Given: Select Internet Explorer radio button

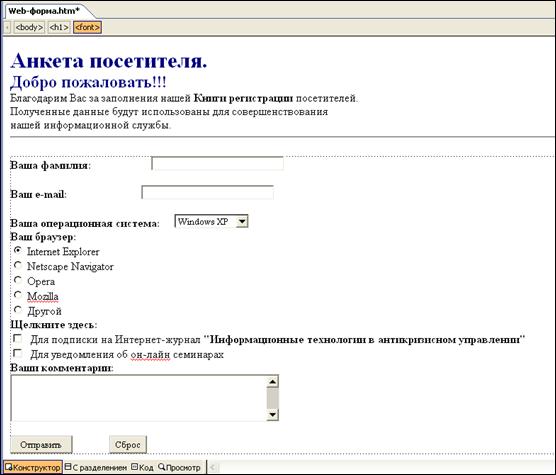Looking at the screenshot, I should tap(18, 250).
